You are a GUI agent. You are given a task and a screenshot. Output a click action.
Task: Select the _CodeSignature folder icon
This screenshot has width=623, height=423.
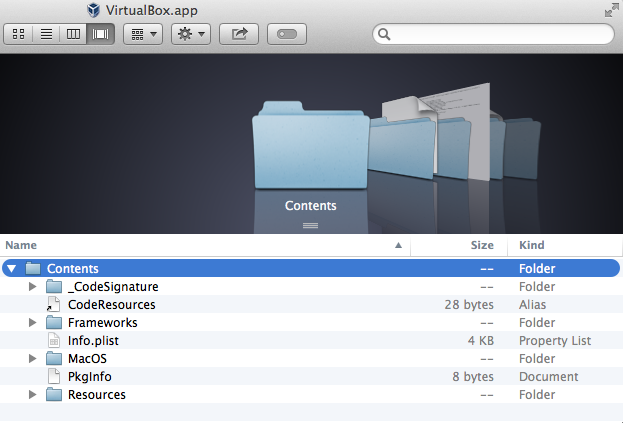pos(54,286)
